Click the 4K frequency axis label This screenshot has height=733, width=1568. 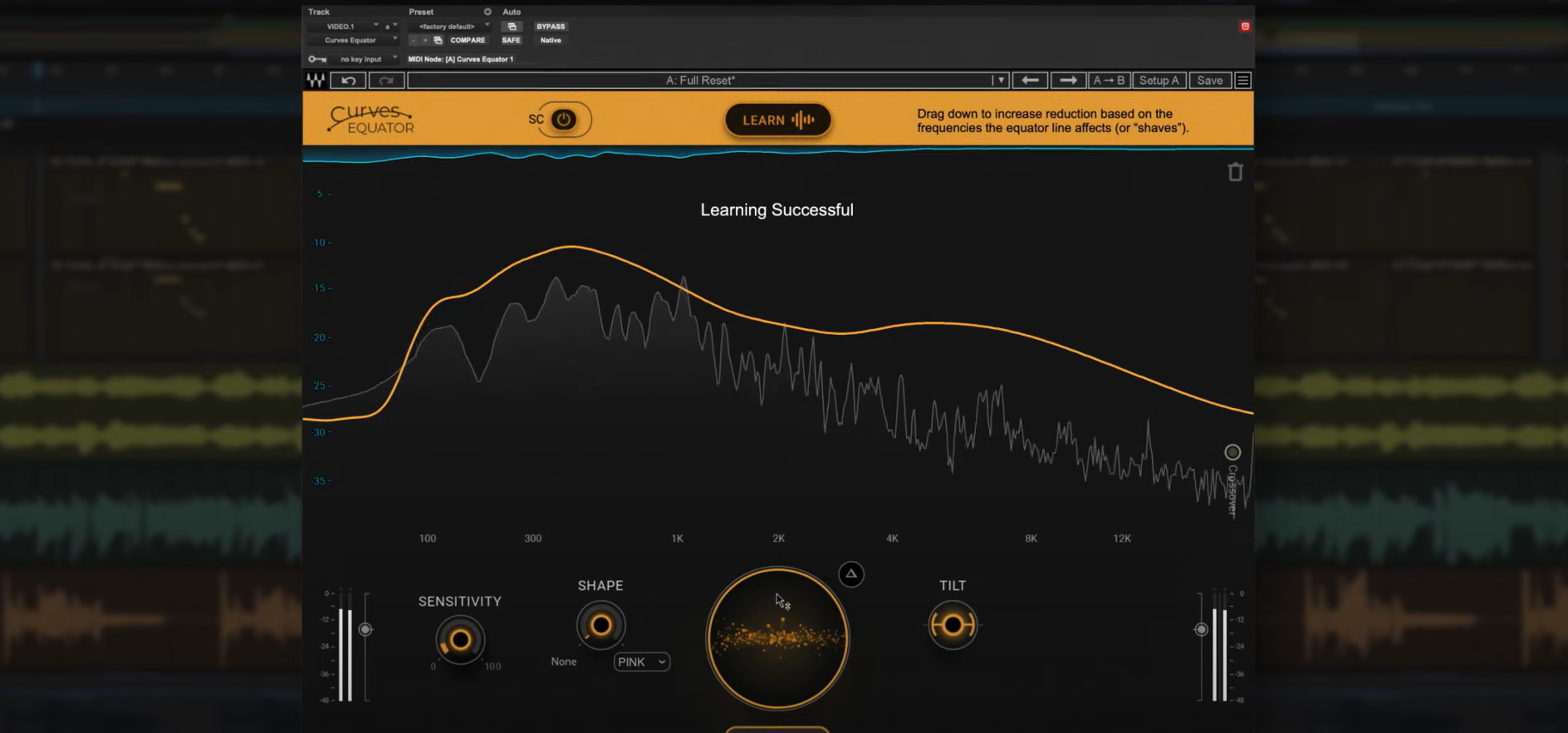(x=892, y=539)
